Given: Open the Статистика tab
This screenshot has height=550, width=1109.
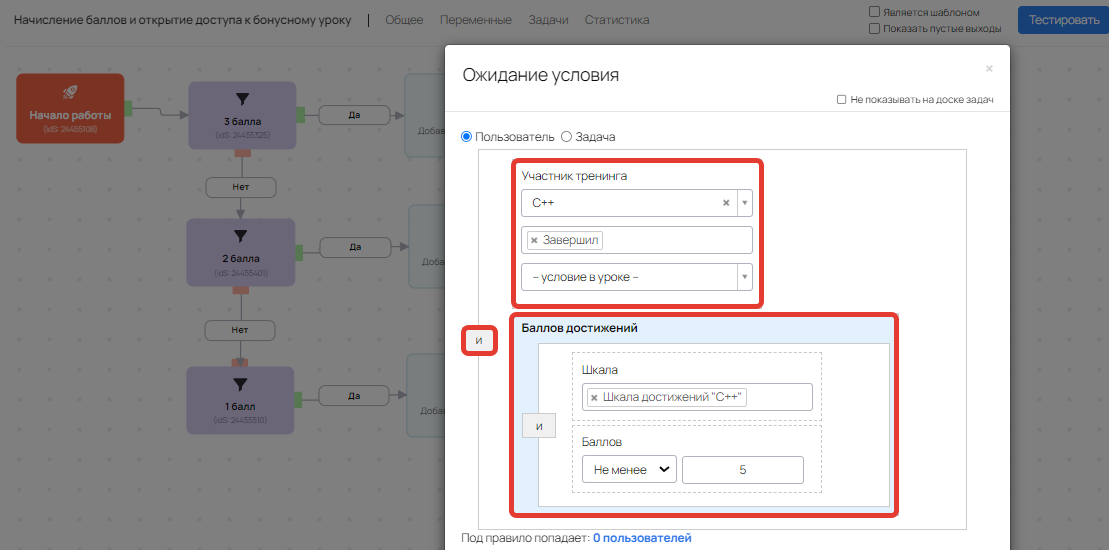Looking at the screenshot, I should (x=616, y=20).
